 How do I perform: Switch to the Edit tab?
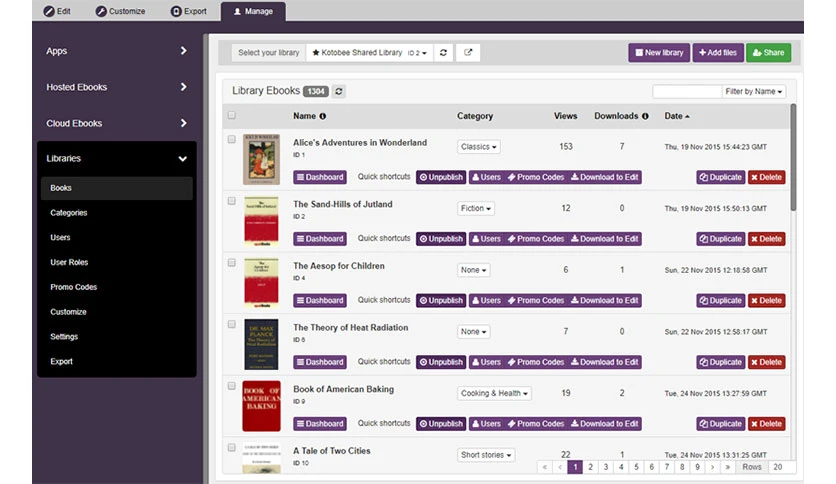tap(57, 11)
